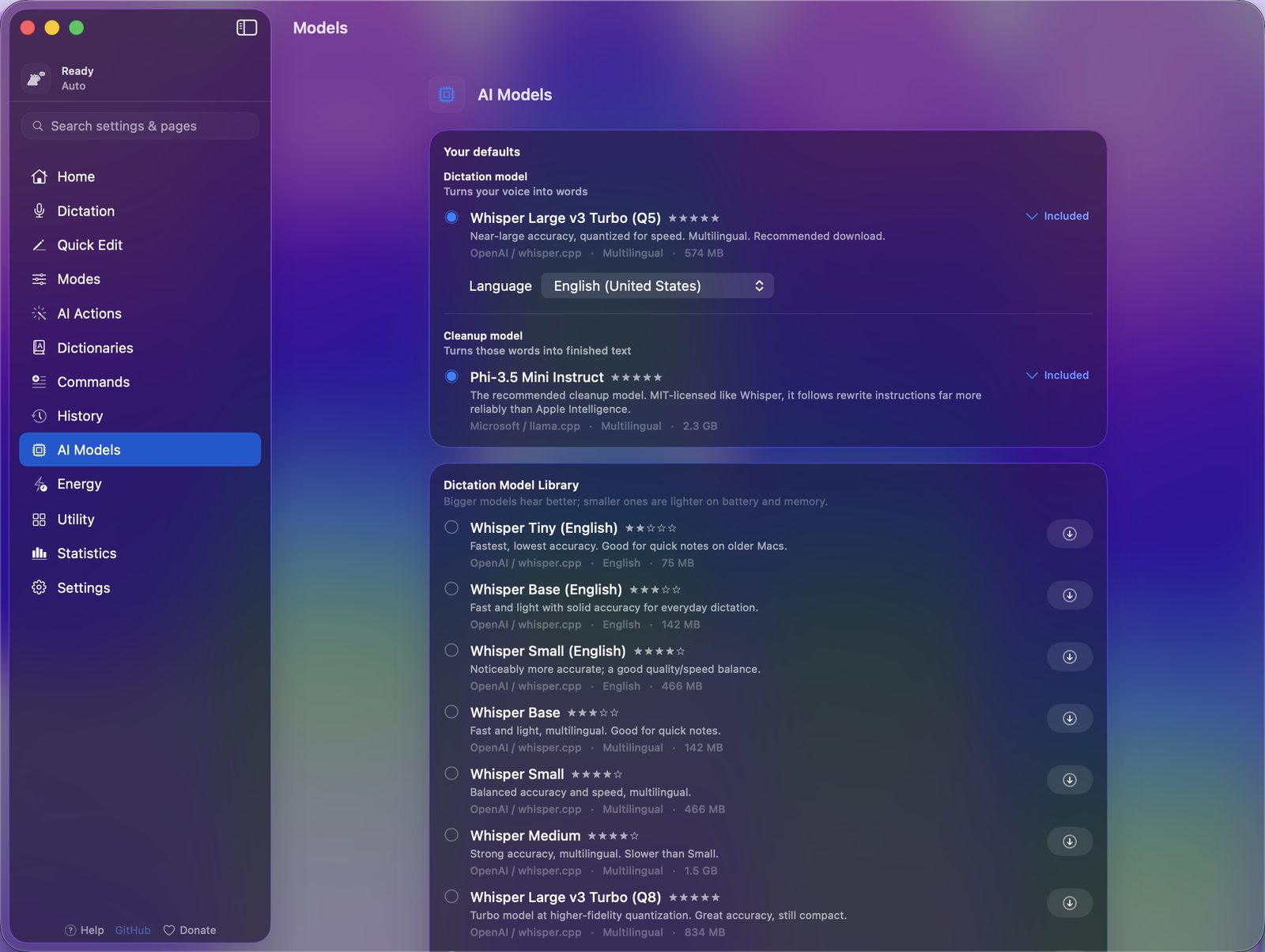The width and height of the screenshot is (1265, 952).
Task: Select Whisper Large v3 Turbo (Q5) radio
Action: tap(451, 217)
